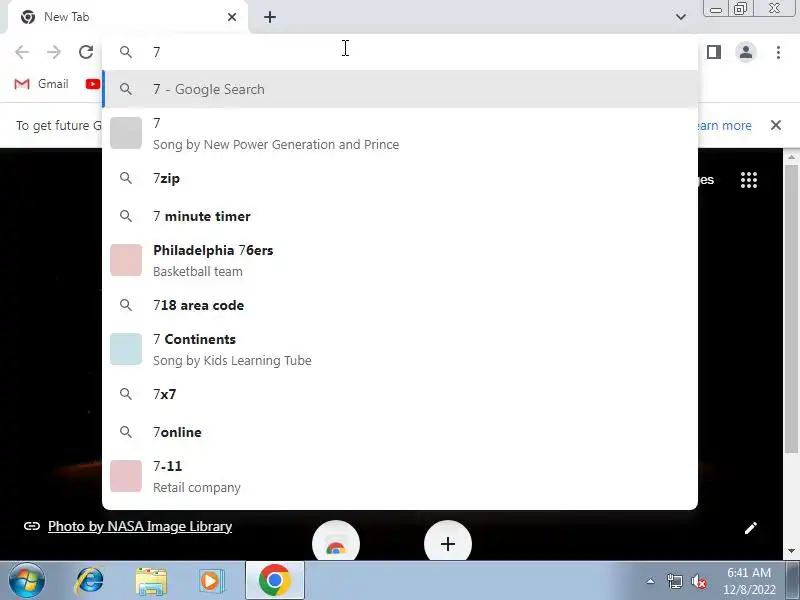The height and width of the screenshot is (600, 800).
Task: Select the '7 minute timer' suggestion
Action: coord(399,216)
